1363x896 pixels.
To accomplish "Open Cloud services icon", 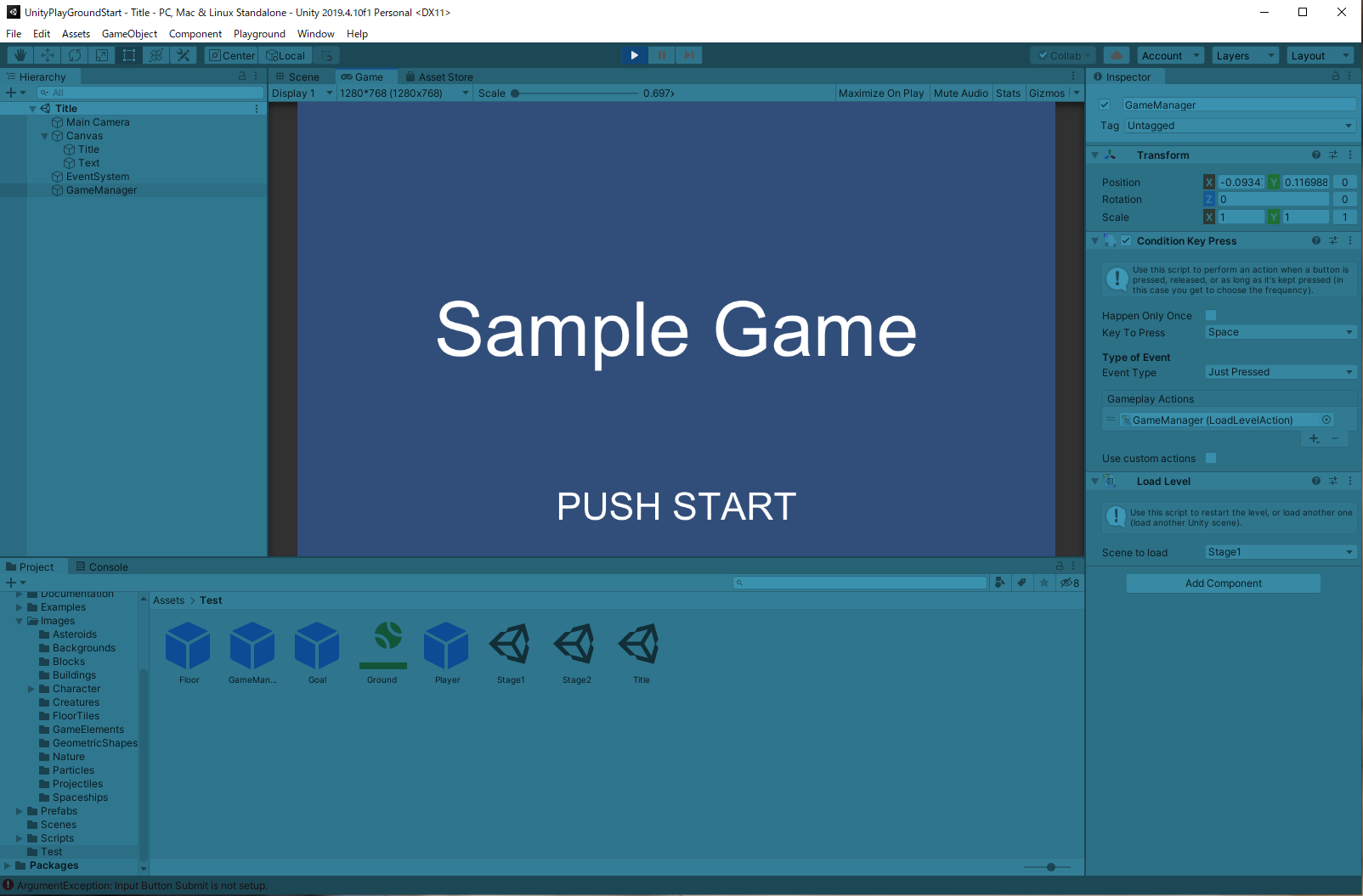I will [x=1117, y=55].
